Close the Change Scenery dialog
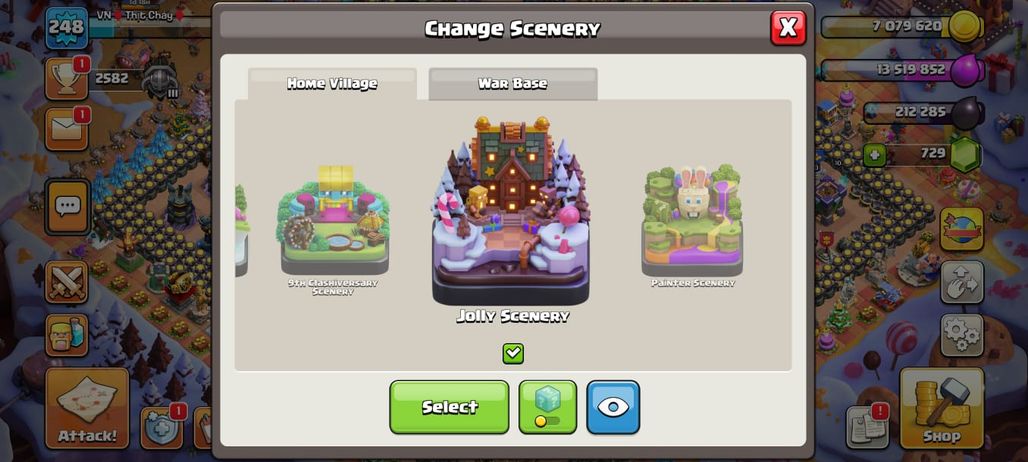 788,28
